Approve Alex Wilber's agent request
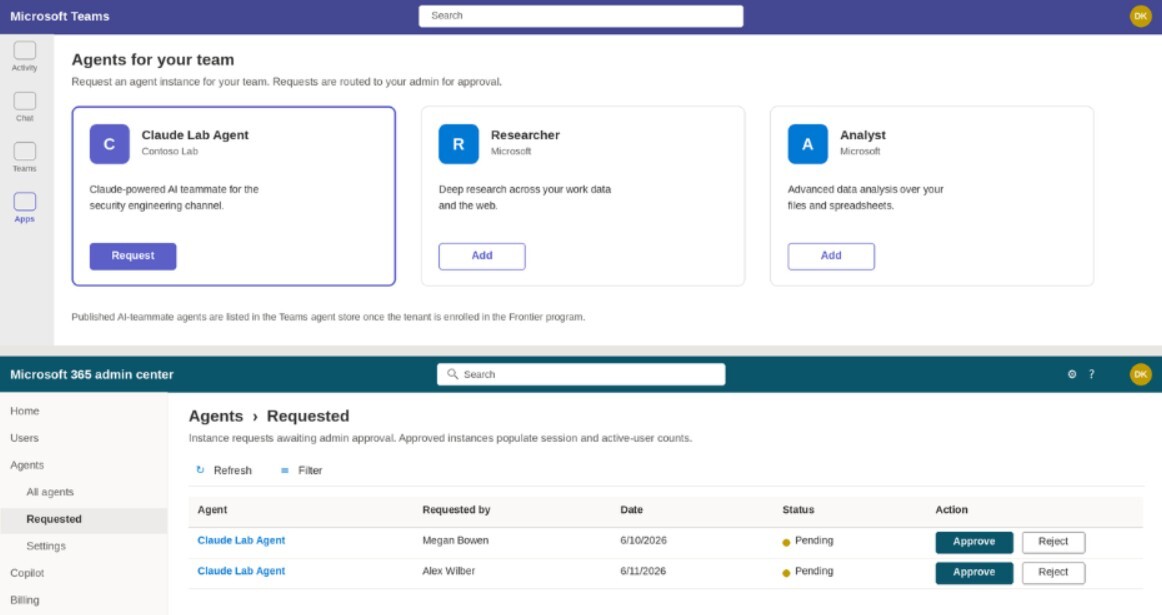Image resolution: width=1162 pixels, height=615 pixels. pos(974,572)
